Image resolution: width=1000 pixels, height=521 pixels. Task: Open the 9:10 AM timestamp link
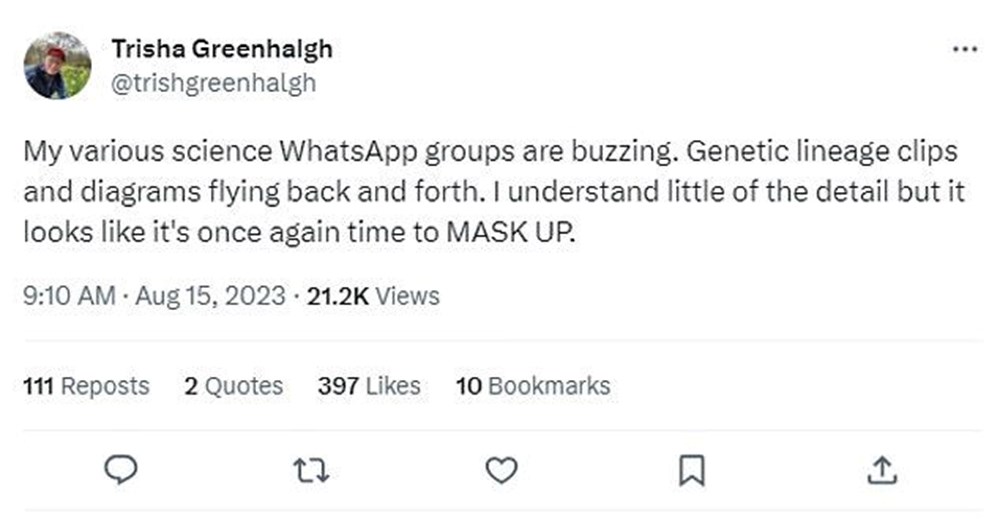pyautogui.click(x=61, y=296)
